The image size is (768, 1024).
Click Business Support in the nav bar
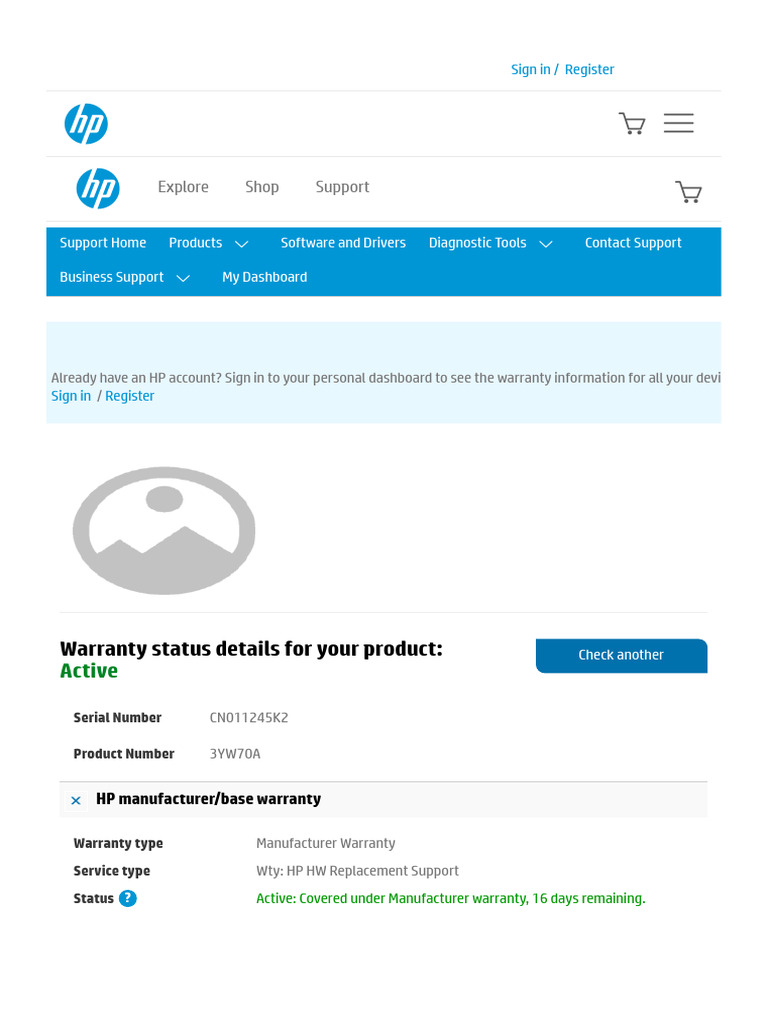pos(112,278)
